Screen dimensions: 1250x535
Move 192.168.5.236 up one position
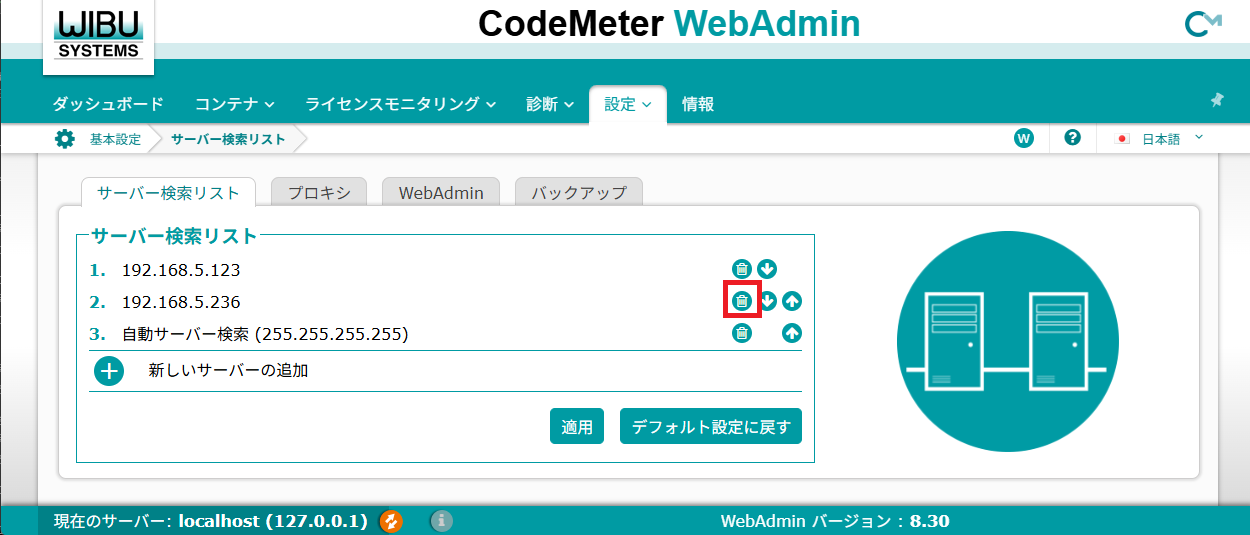tap(792, 301)
